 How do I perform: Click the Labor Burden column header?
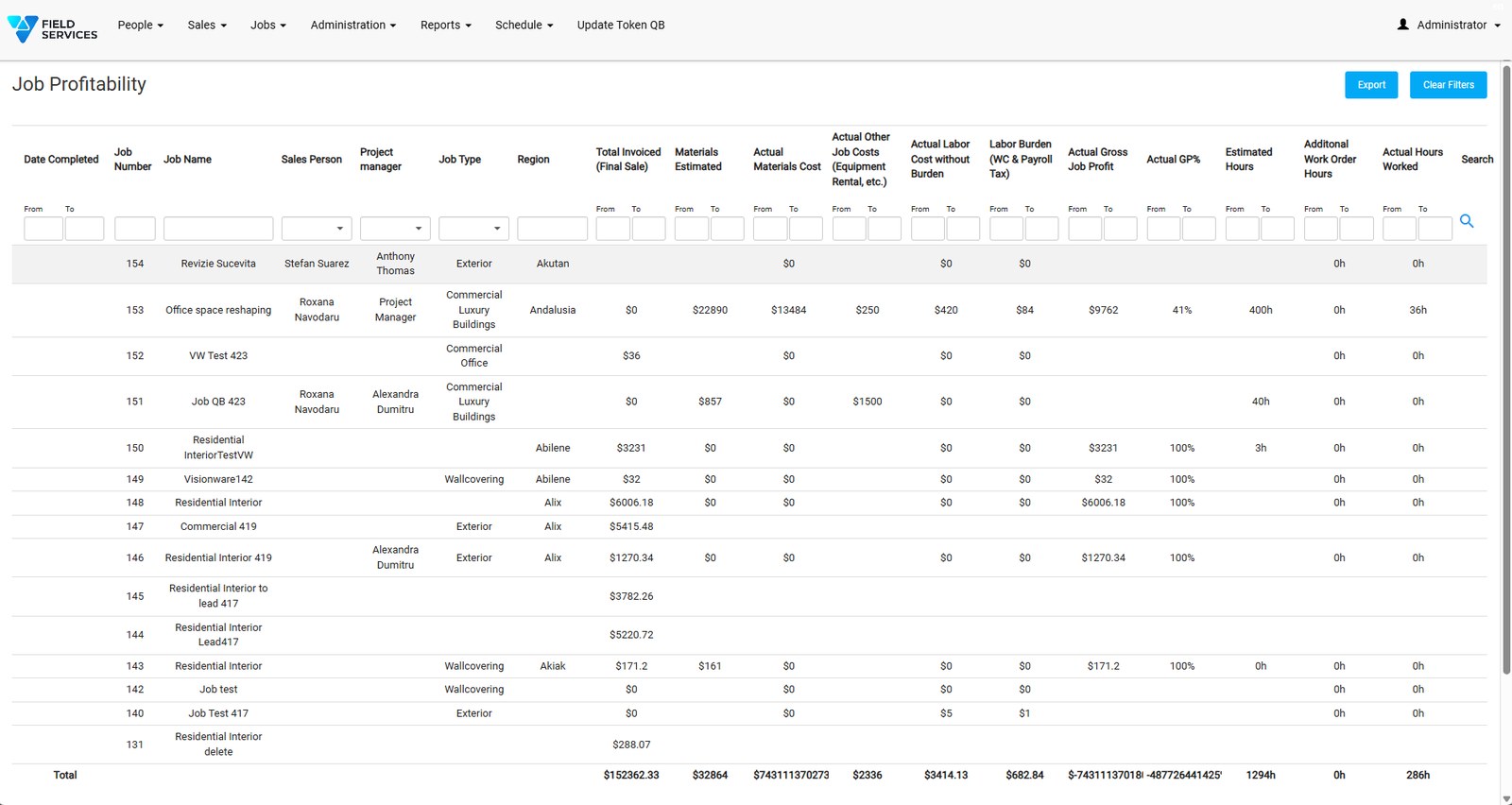tap(1021, 160)
